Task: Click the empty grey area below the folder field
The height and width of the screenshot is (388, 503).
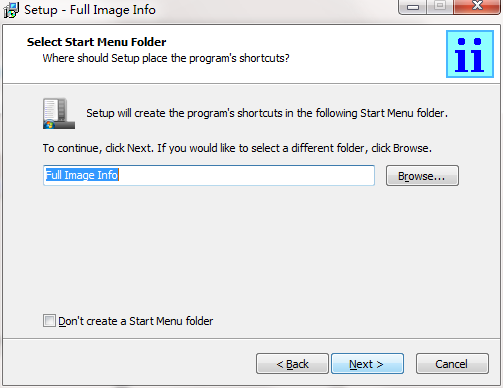Action: tap(251, 250)
